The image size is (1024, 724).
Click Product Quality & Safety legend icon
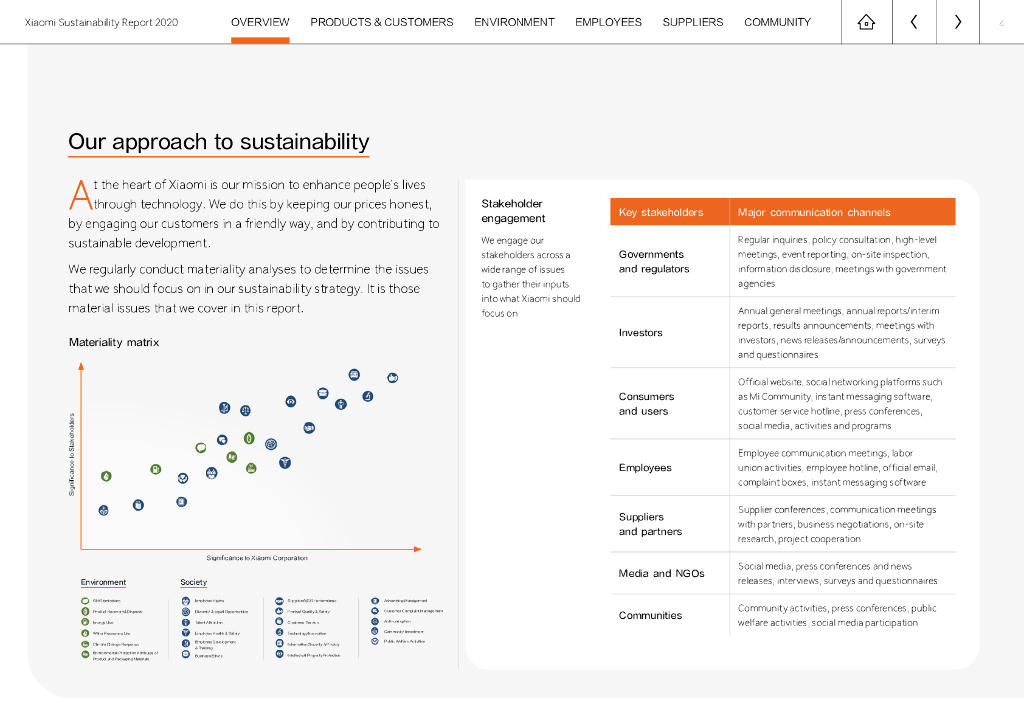pos(280,611)
